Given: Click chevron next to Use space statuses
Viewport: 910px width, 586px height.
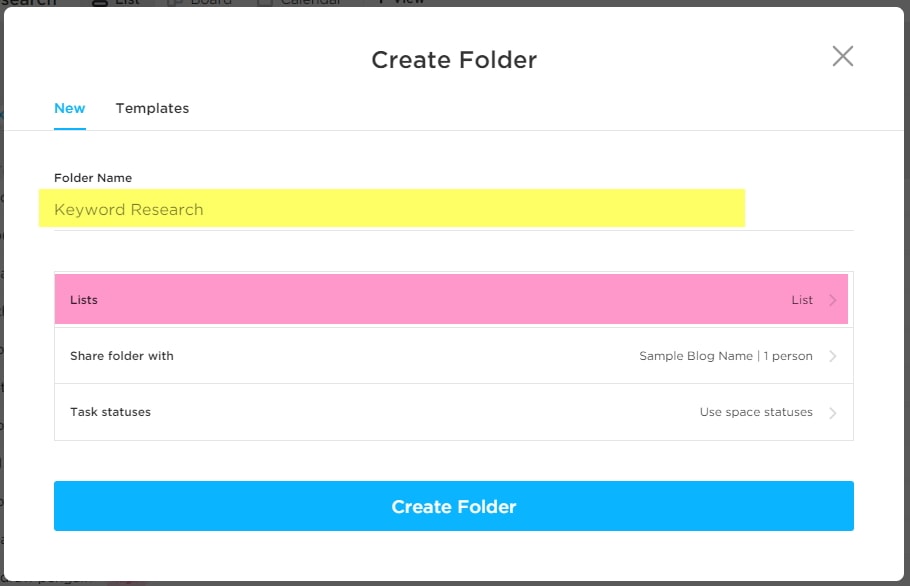Looking at the screenshot, I should (x=833, y=413).
